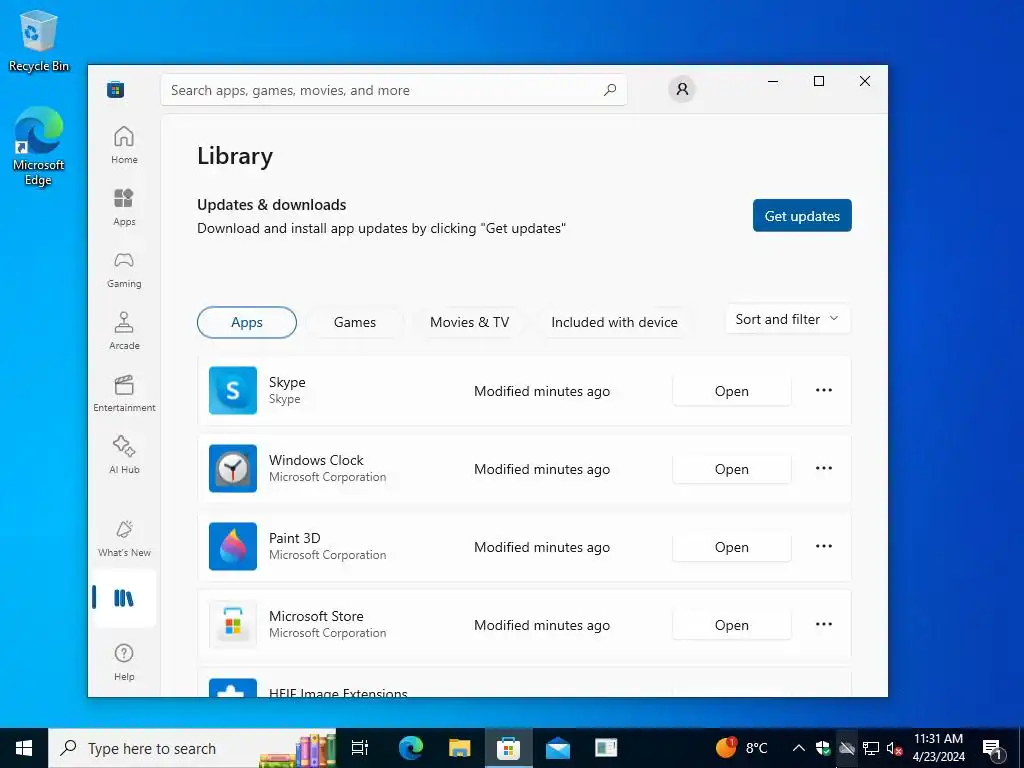The height and width of the screenshot is (768, 1024).
Task: Open Mail app from the taskbar
Action: 558,748
